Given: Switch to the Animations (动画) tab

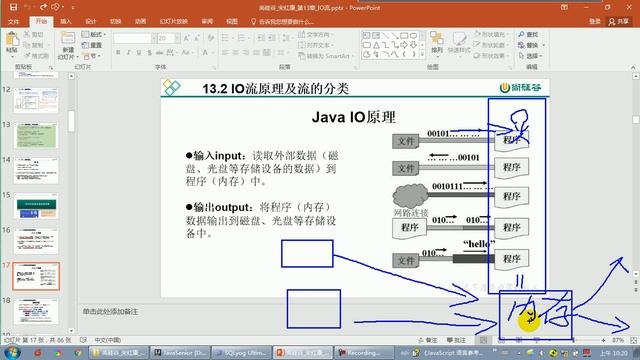Looking at the screenshot, I should 140,21.
